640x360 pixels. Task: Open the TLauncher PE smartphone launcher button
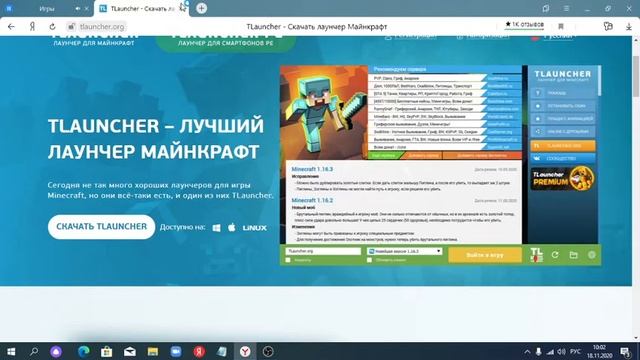(225, 42)
